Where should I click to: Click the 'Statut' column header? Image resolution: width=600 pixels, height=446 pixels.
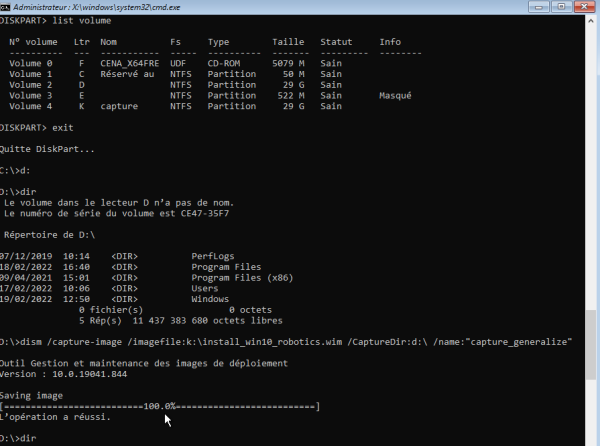(x=336, y=42)
